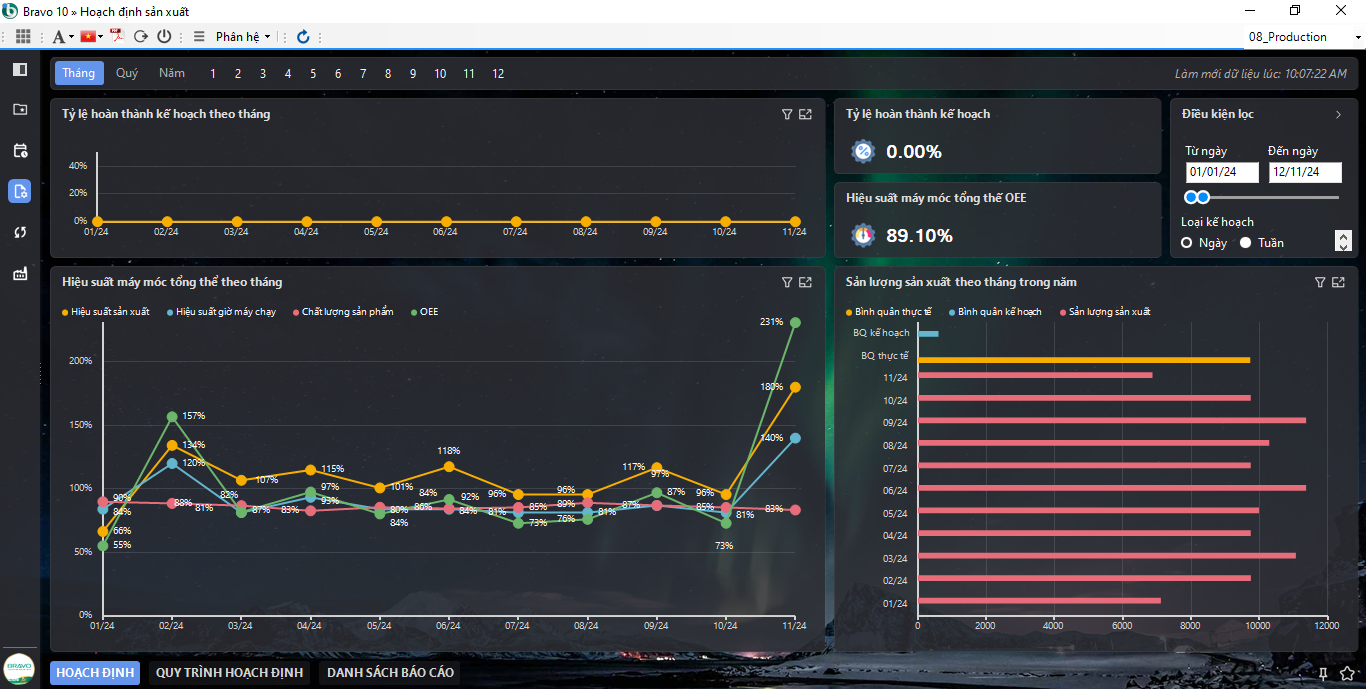Open the 'Phân hệ' dropdown menu

(242, 36)
